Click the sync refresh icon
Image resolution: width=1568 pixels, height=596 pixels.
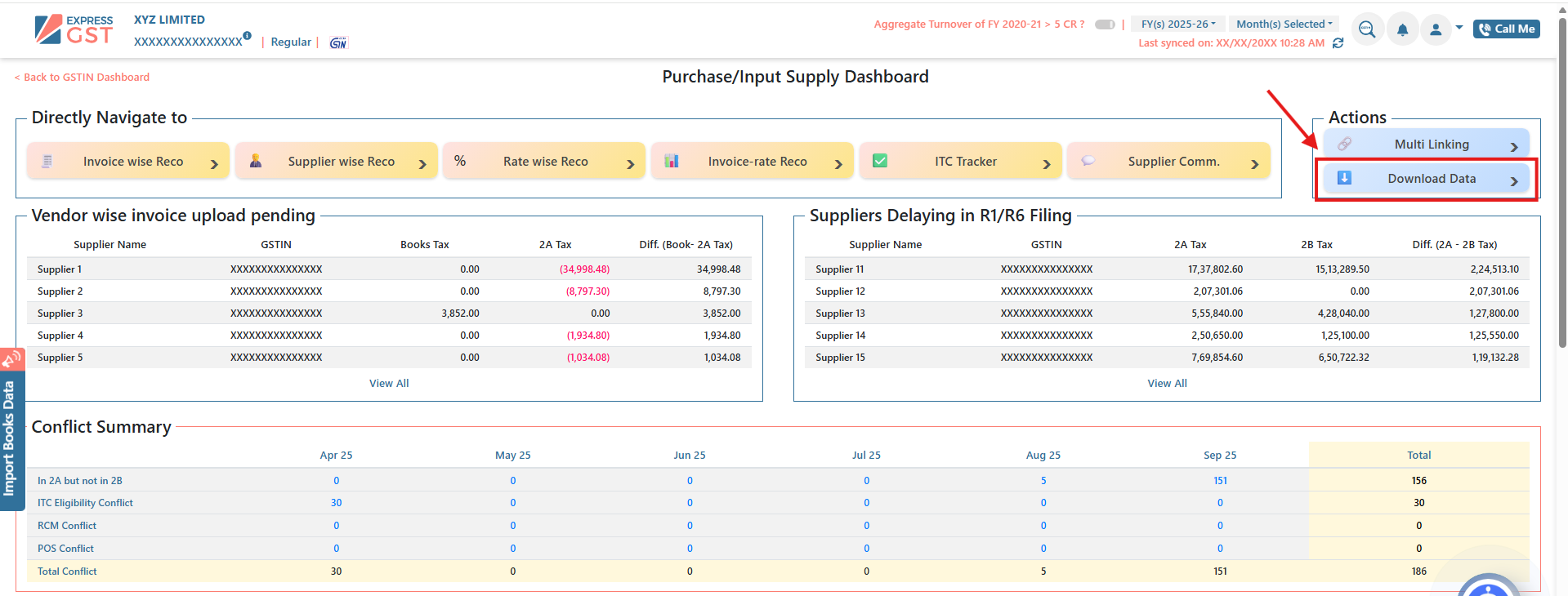coord(1338,43)
